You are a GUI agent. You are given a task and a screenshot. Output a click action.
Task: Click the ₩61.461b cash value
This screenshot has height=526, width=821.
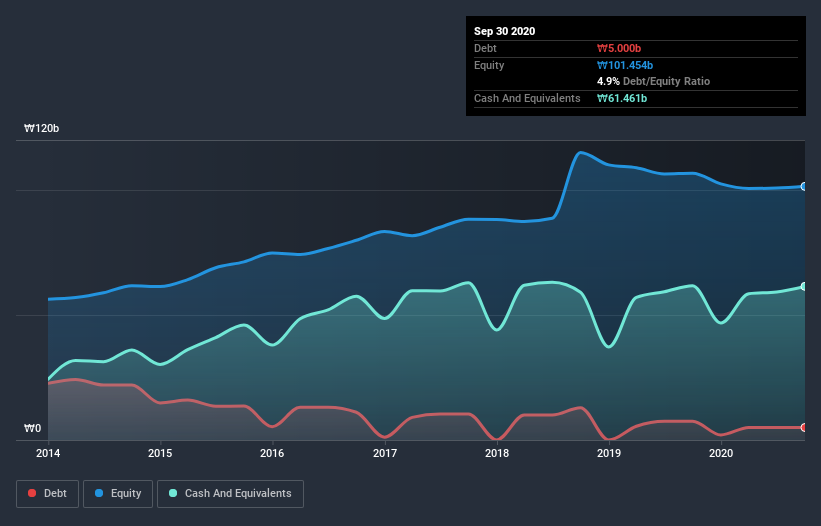tap(622, 98)
